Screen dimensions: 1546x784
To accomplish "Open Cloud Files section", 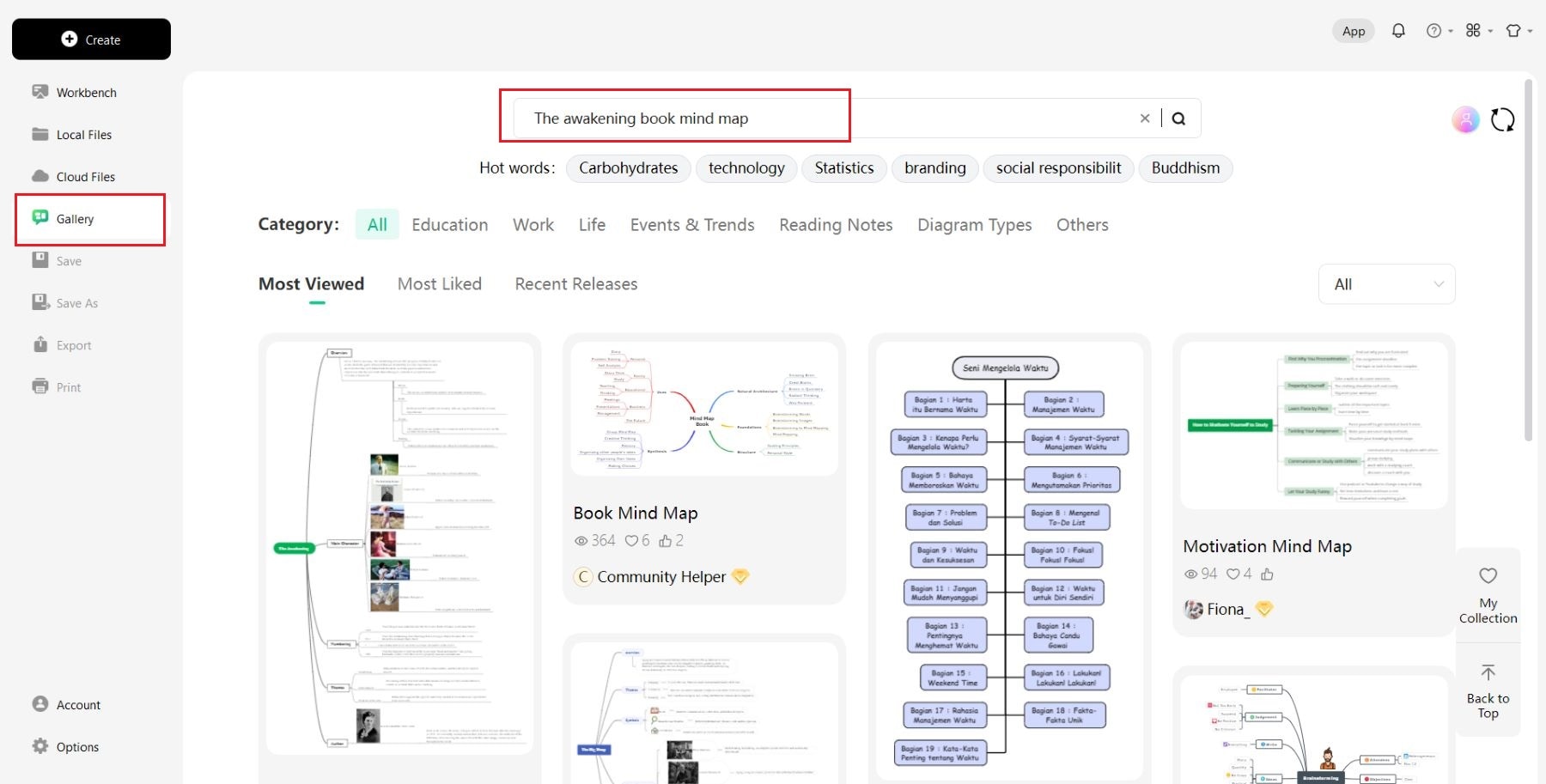I will (x=74, y=176).
